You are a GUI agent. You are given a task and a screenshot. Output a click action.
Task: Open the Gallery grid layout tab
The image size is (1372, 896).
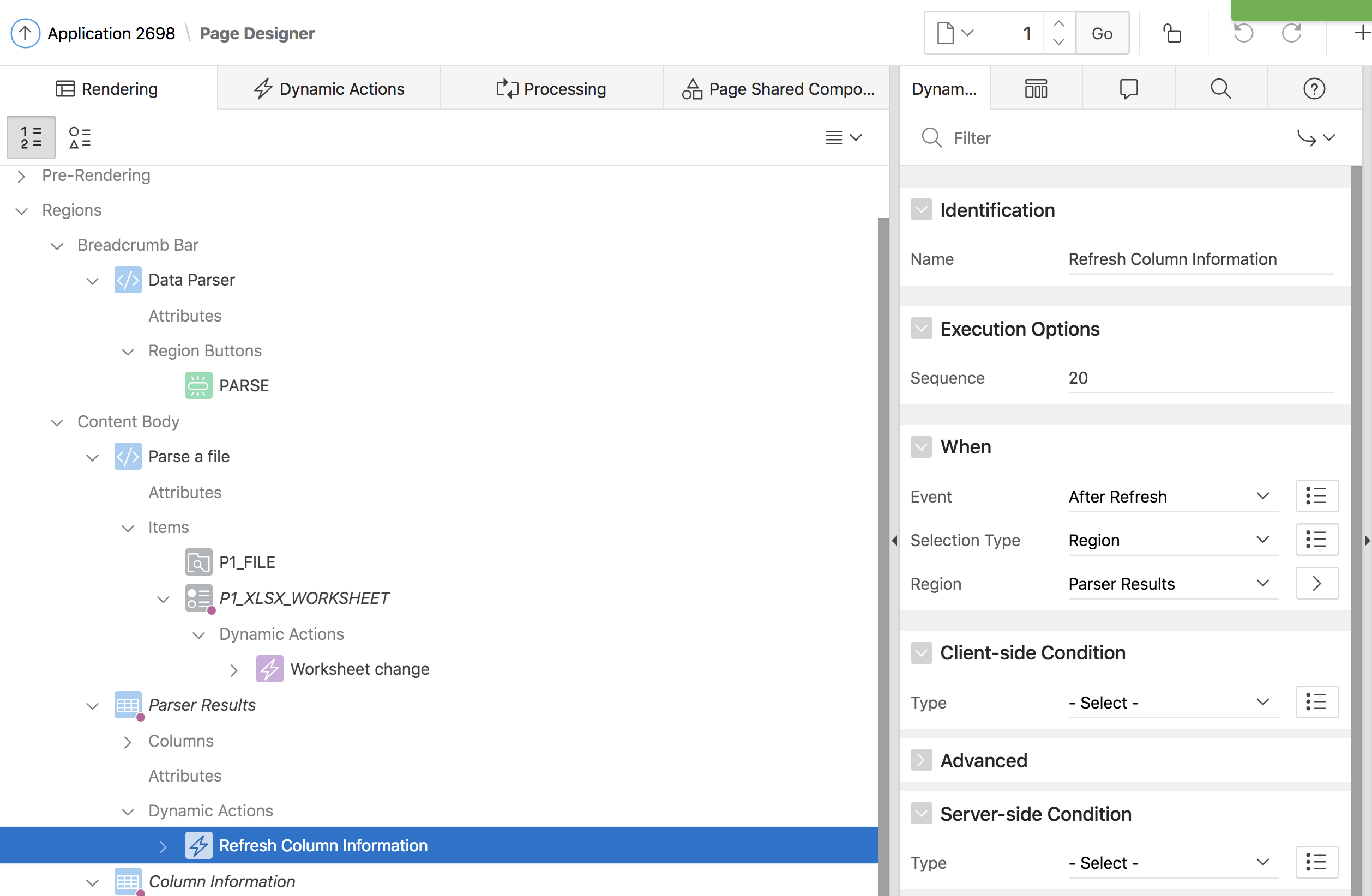[1036, 89]
